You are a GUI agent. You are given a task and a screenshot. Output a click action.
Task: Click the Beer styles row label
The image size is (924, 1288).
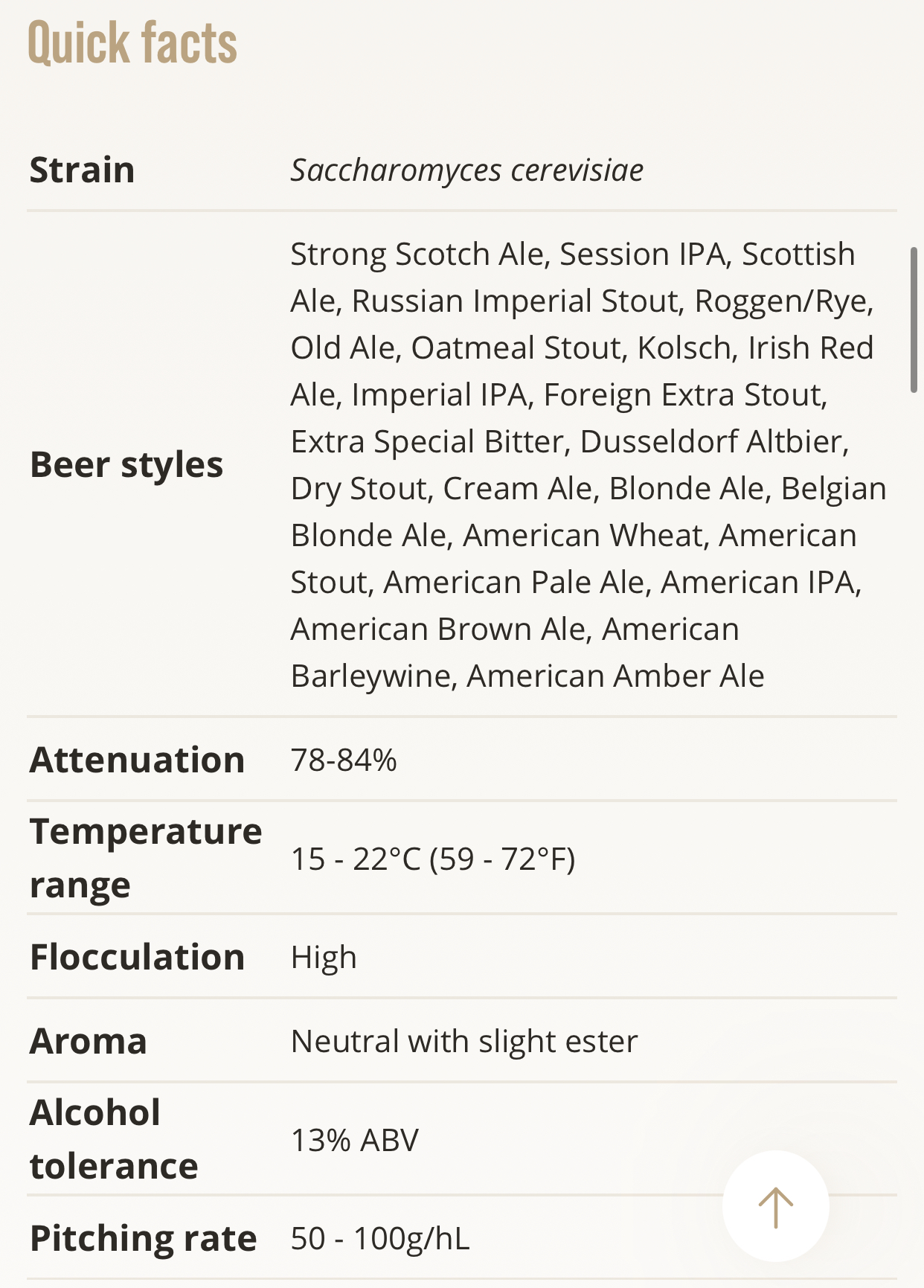click(x=126, y=464)
